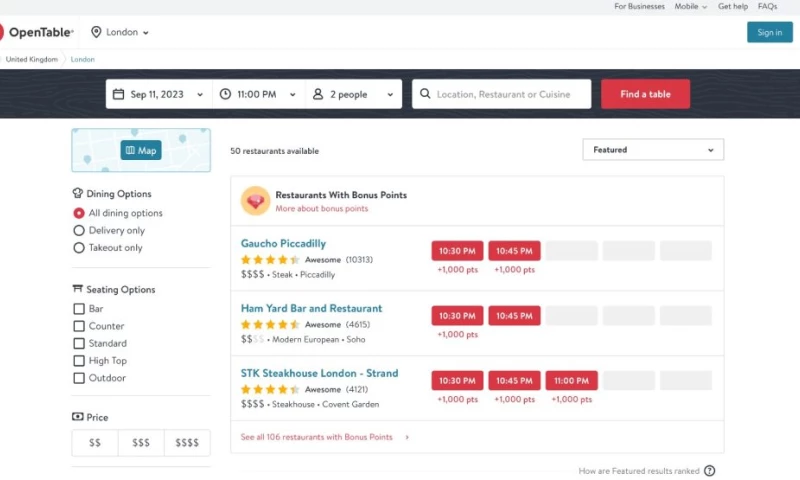Check the Bar seating checkbox

tap(79, 309)
